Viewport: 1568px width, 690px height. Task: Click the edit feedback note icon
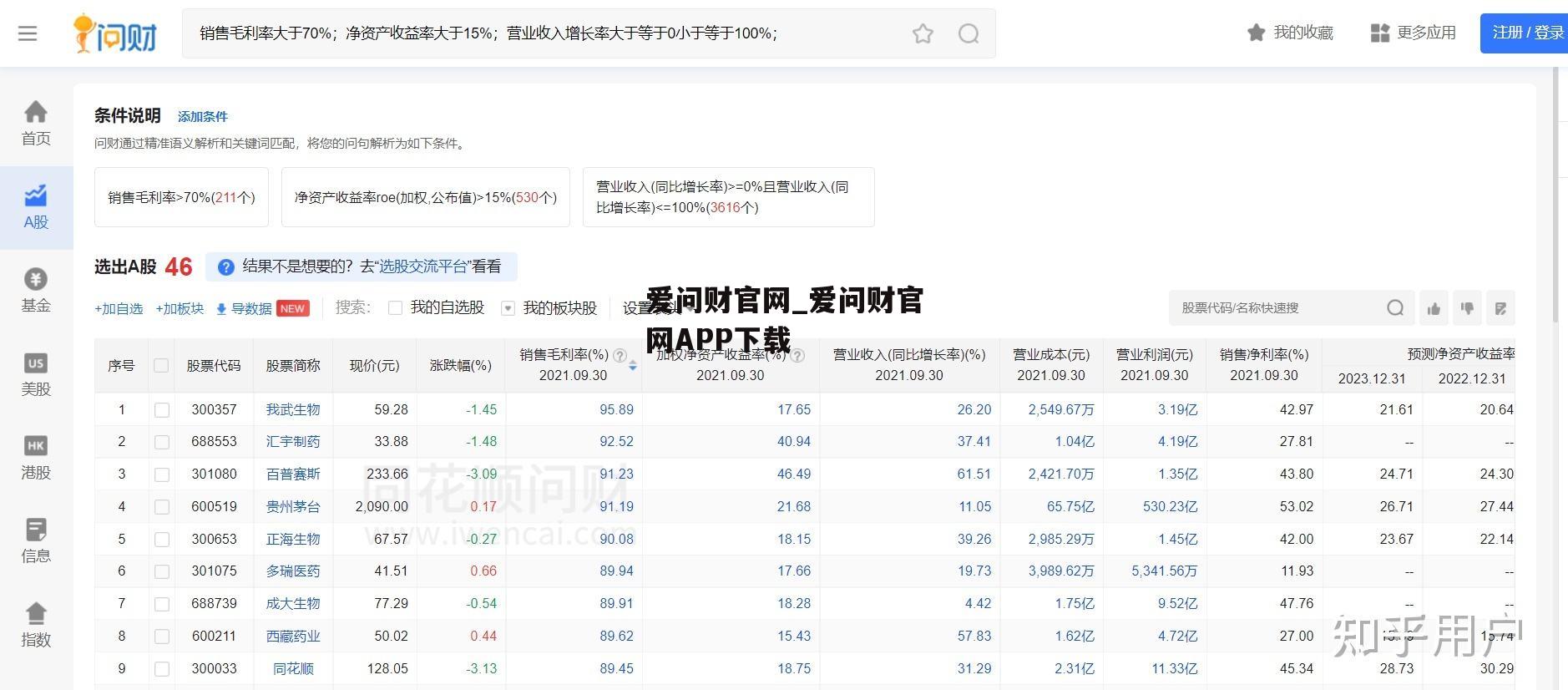coord(1500,308)
